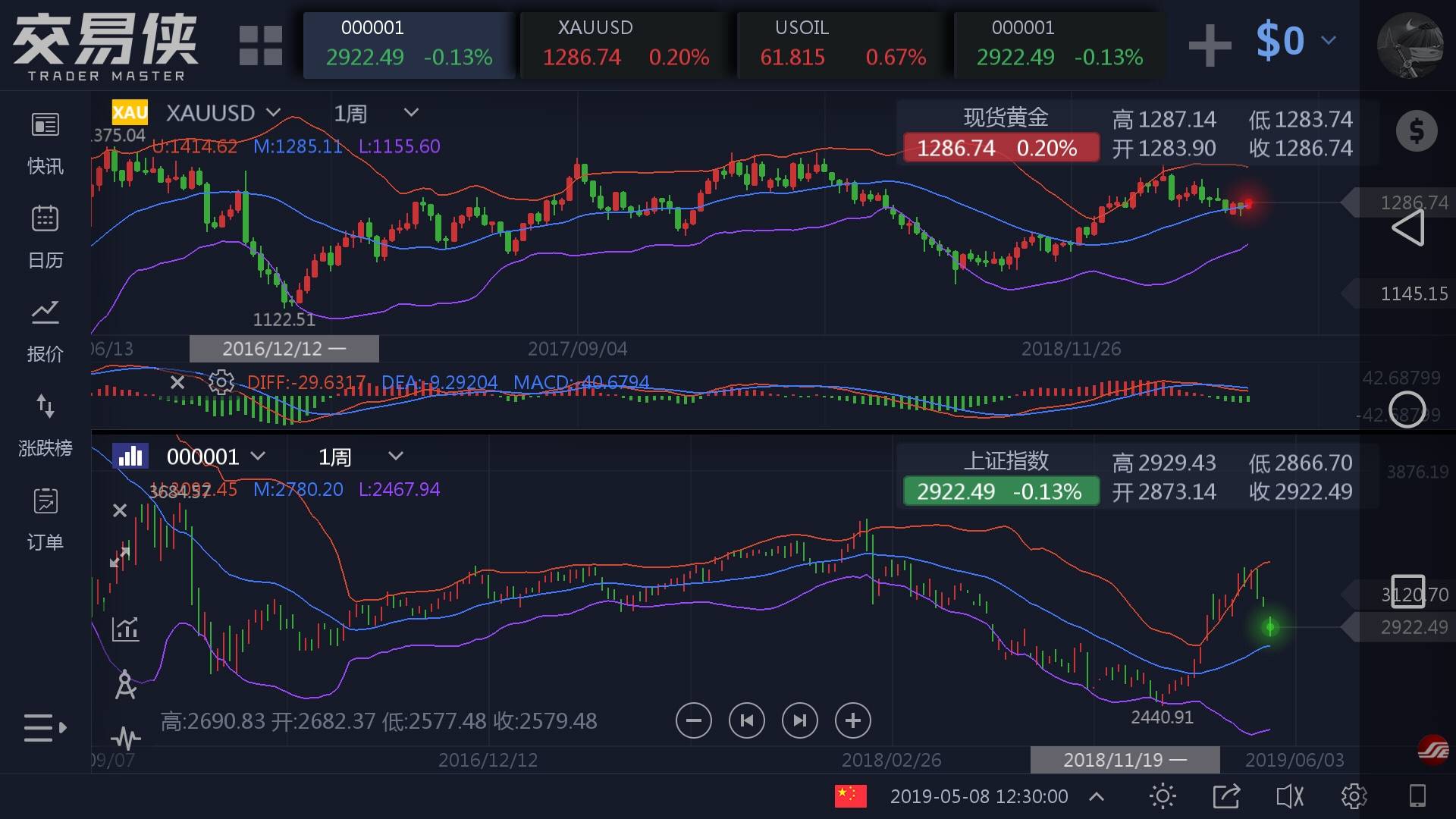Open the MACD indicator settings gear
Viewport: 1456px width, 819px height.
pyautogui.click(x=221, y=381)
